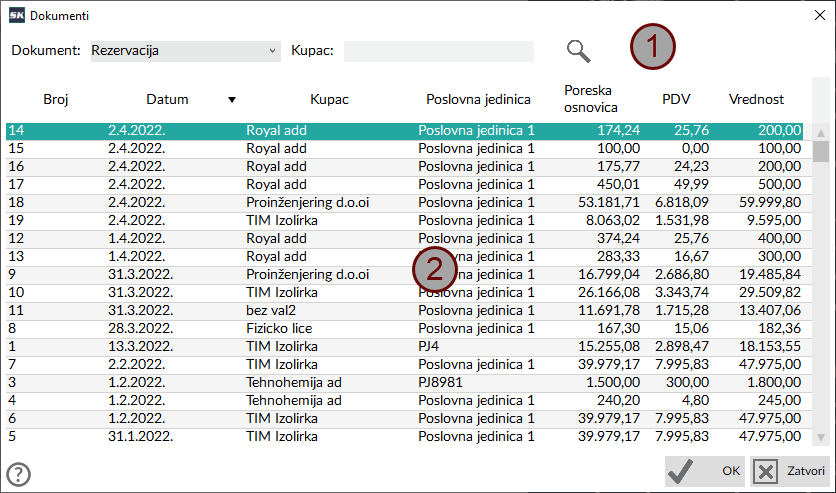Click the Vrednost column header
This screenshot has width=836, height=493.
[756, 99]
